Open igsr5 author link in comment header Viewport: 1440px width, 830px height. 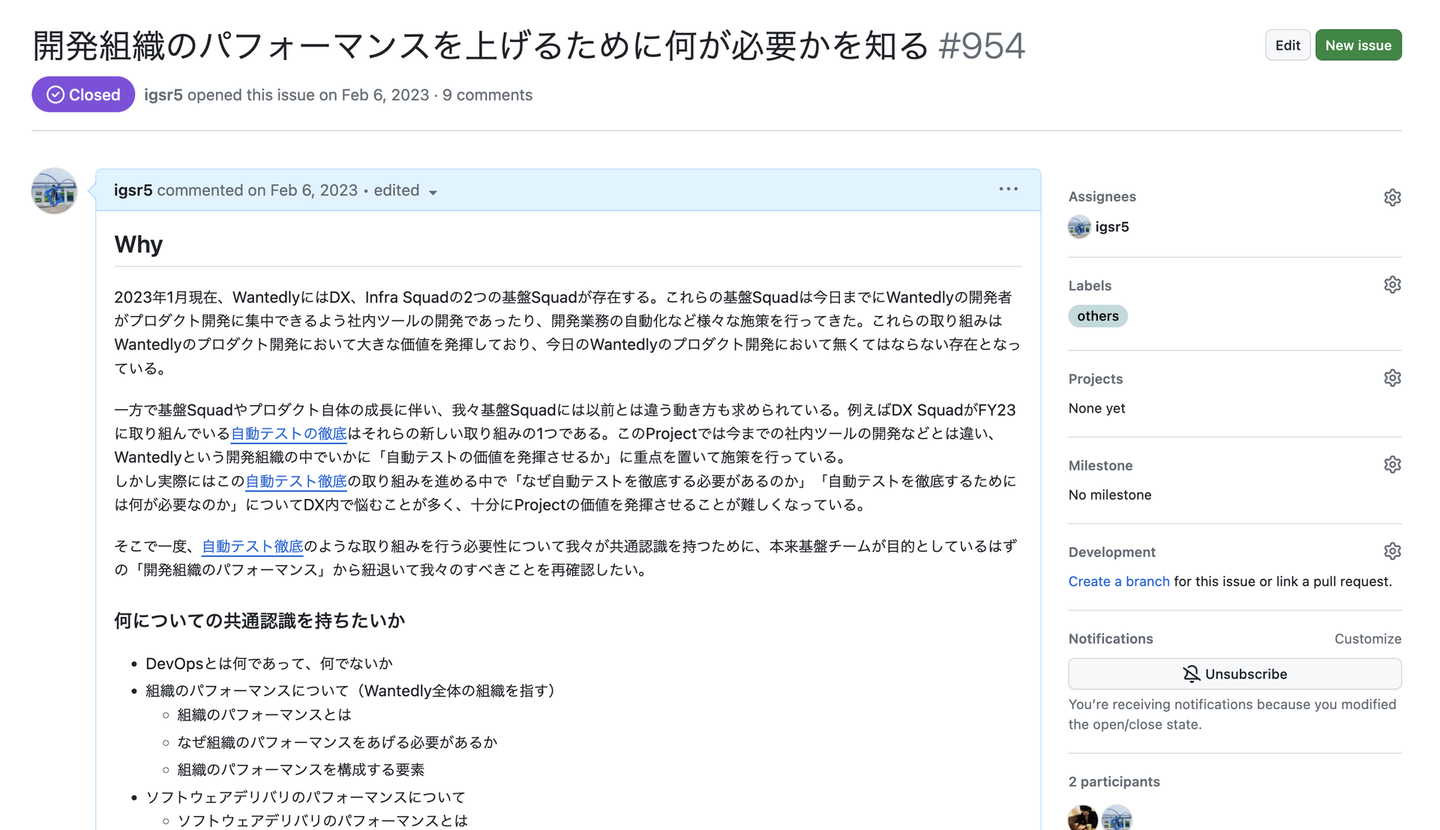133,190
